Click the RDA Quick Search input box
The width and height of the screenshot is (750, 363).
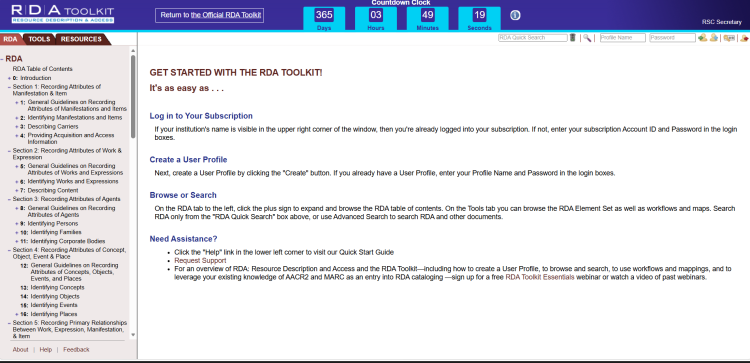click(532, 38)
